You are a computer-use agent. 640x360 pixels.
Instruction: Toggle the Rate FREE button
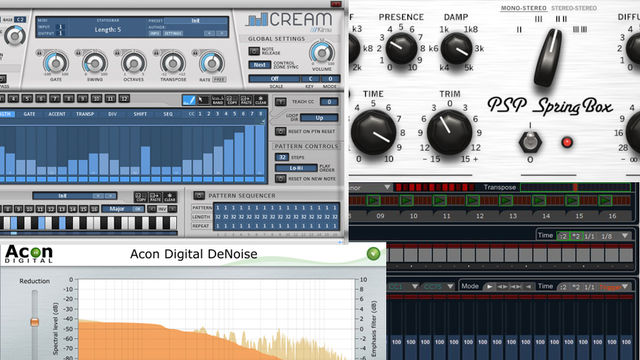tap(219, 80)
